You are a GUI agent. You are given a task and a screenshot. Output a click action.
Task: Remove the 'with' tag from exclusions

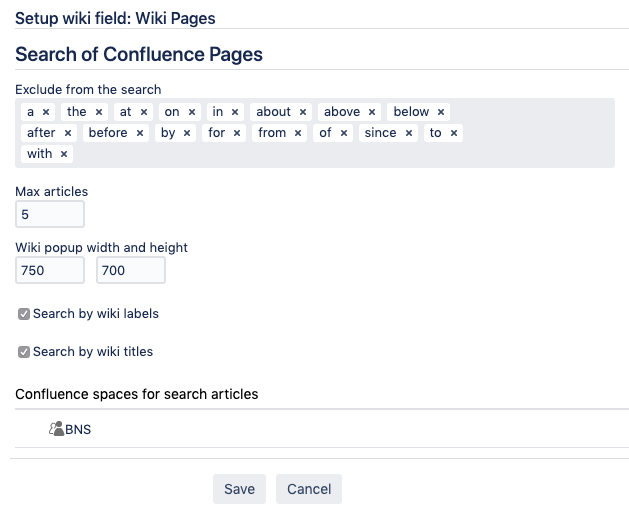pyautogui.click(x=64, y=154)
